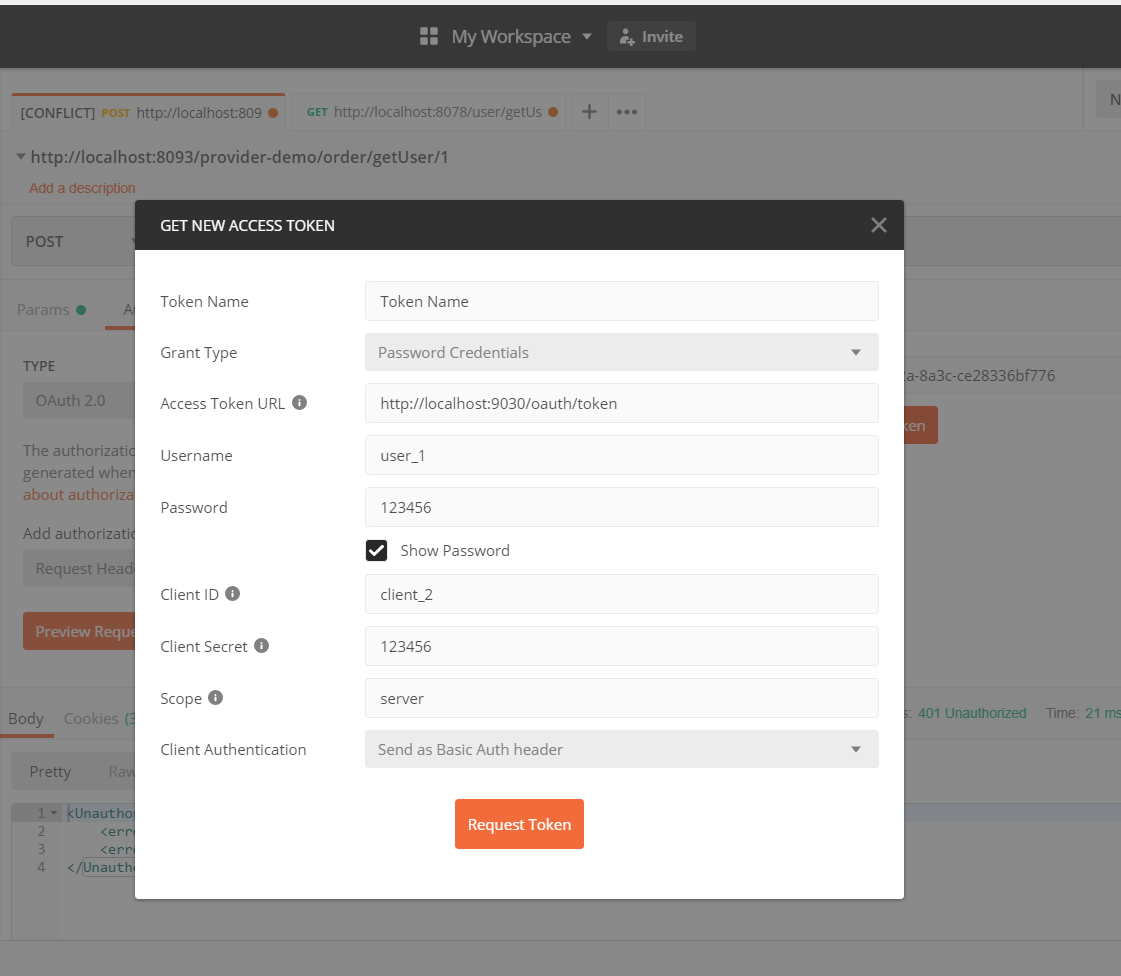The height and width of the screenshot is (976, 1121).
Task: Click the Client Secret info icon
Action: point(262,646)
